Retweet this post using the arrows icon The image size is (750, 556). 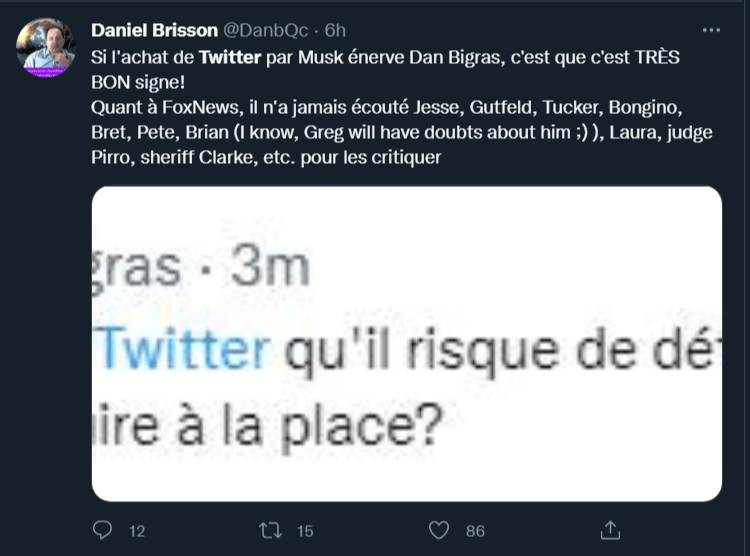(x=270, y=529)
